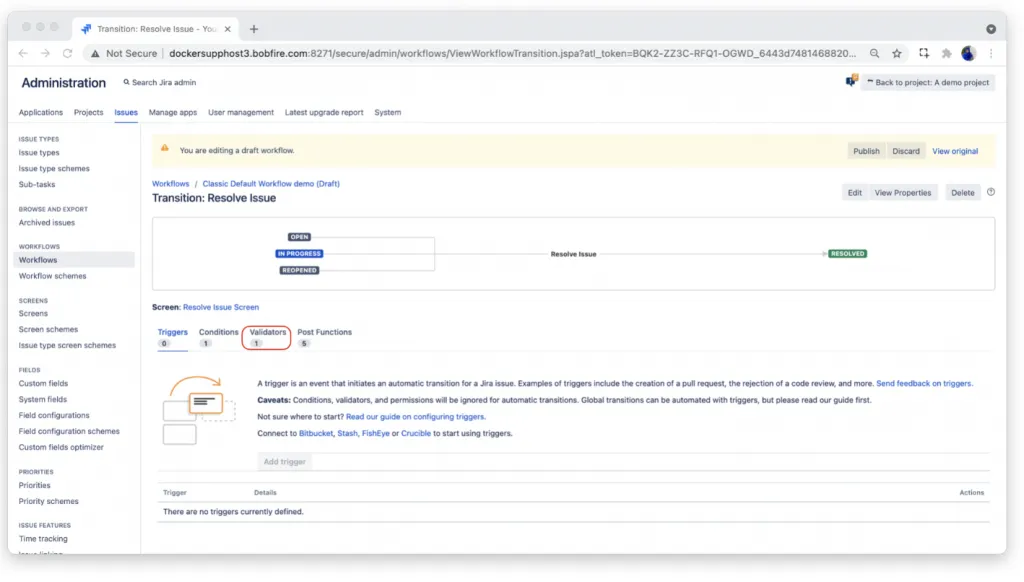The width and height of the screenshot is (1024, 582).
Task: Select the Triggers tab
Action: point(172,337)
